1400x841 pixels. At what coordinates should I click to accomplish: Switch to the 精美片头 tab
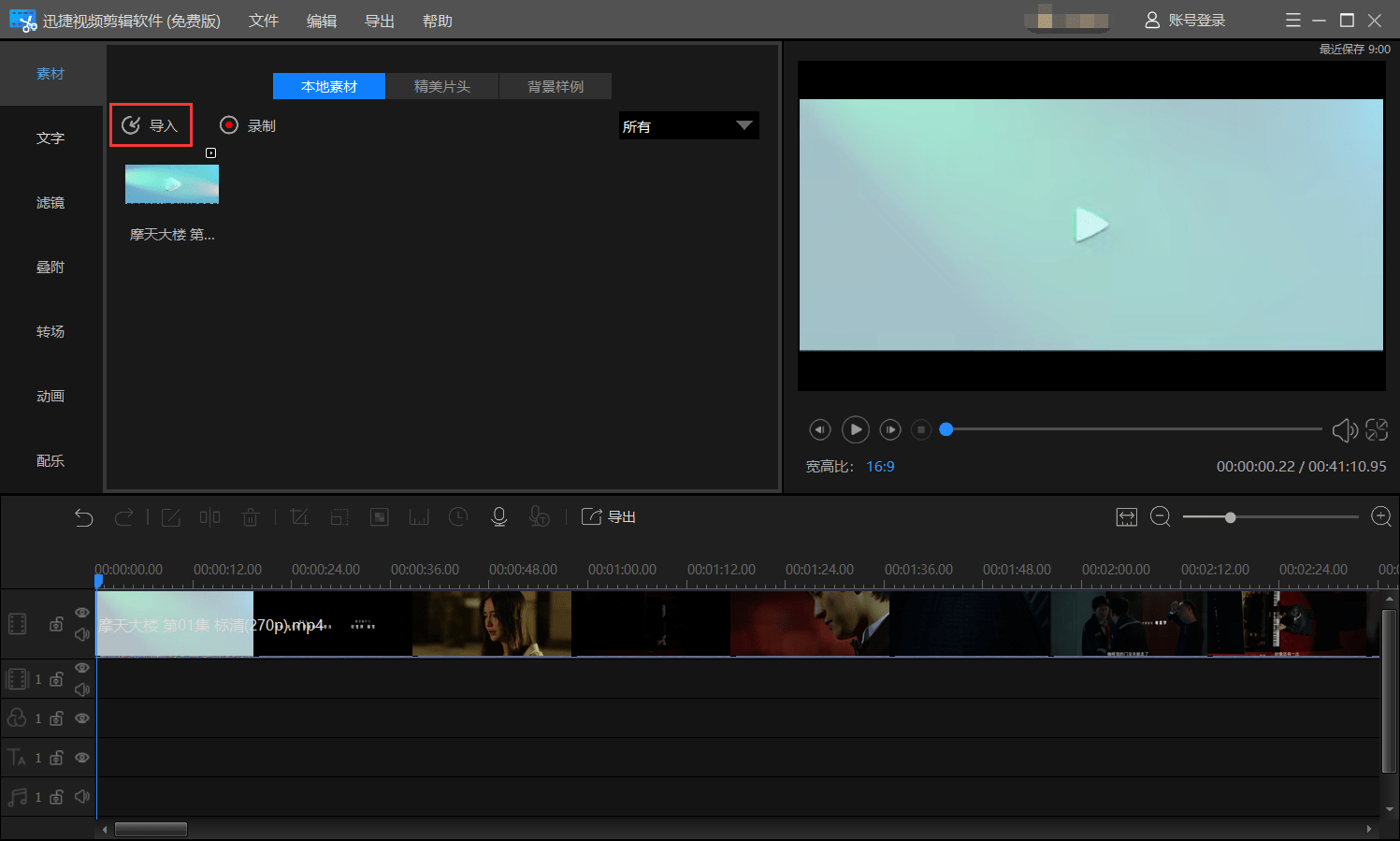click(x=442, y=86)
